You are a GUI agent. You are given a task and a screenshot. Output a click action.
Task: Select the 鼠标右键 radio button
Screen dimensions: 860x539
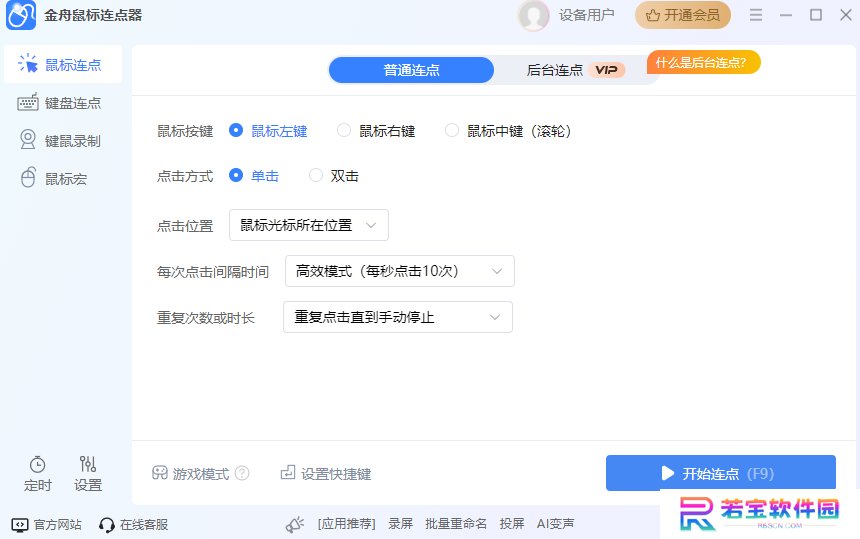344,130
